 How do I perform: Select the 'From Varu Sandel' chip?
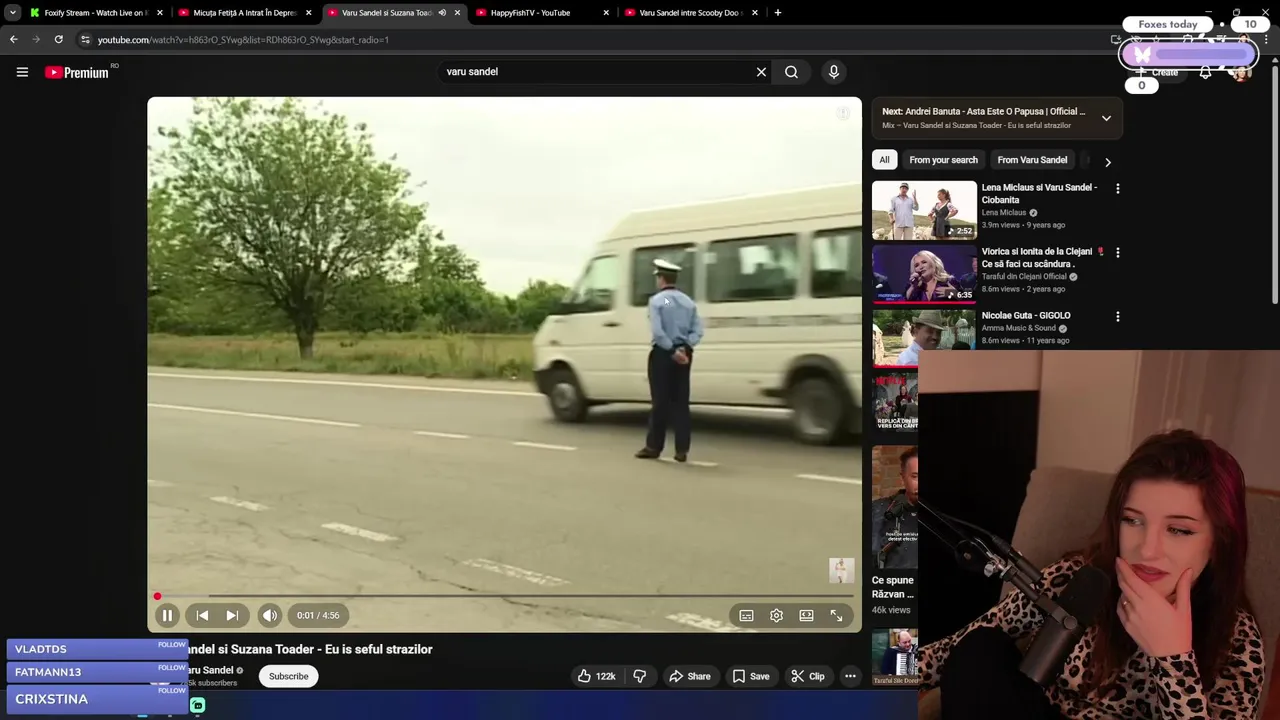[x=1032, y=160]
